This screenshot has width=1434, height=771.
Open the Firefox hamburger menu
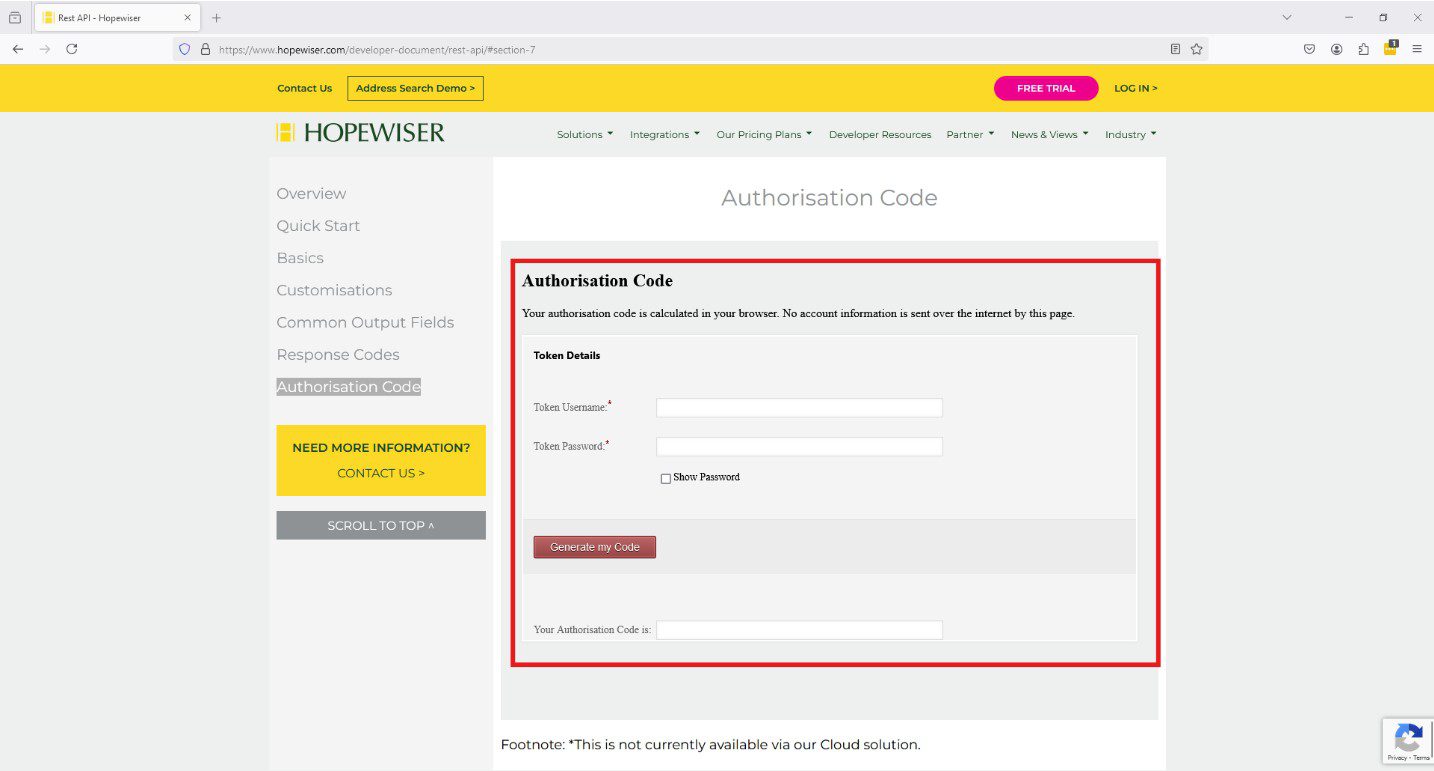[1416, 49]
